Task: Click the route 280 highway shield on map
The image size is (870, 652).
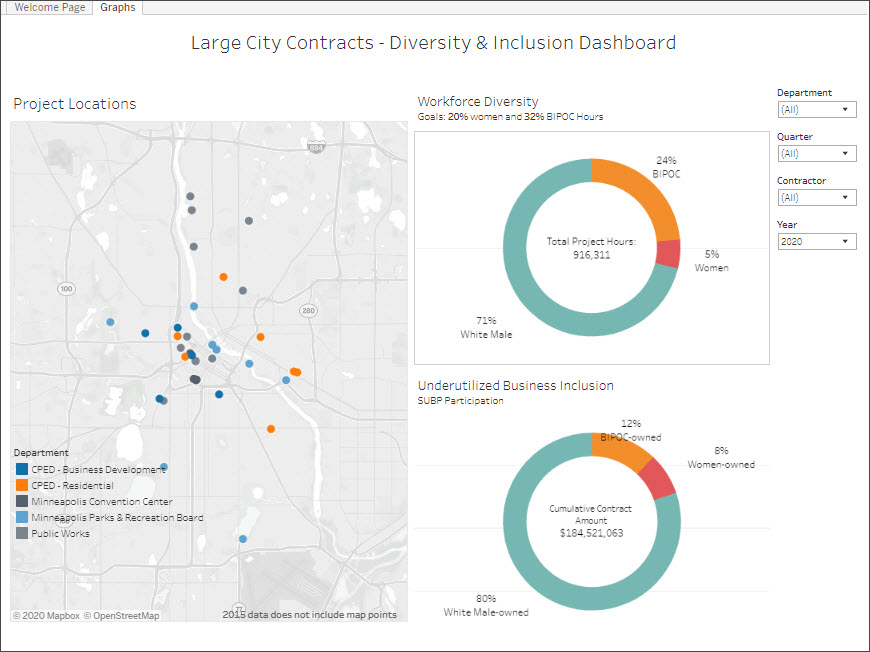Action: point(308,310)
